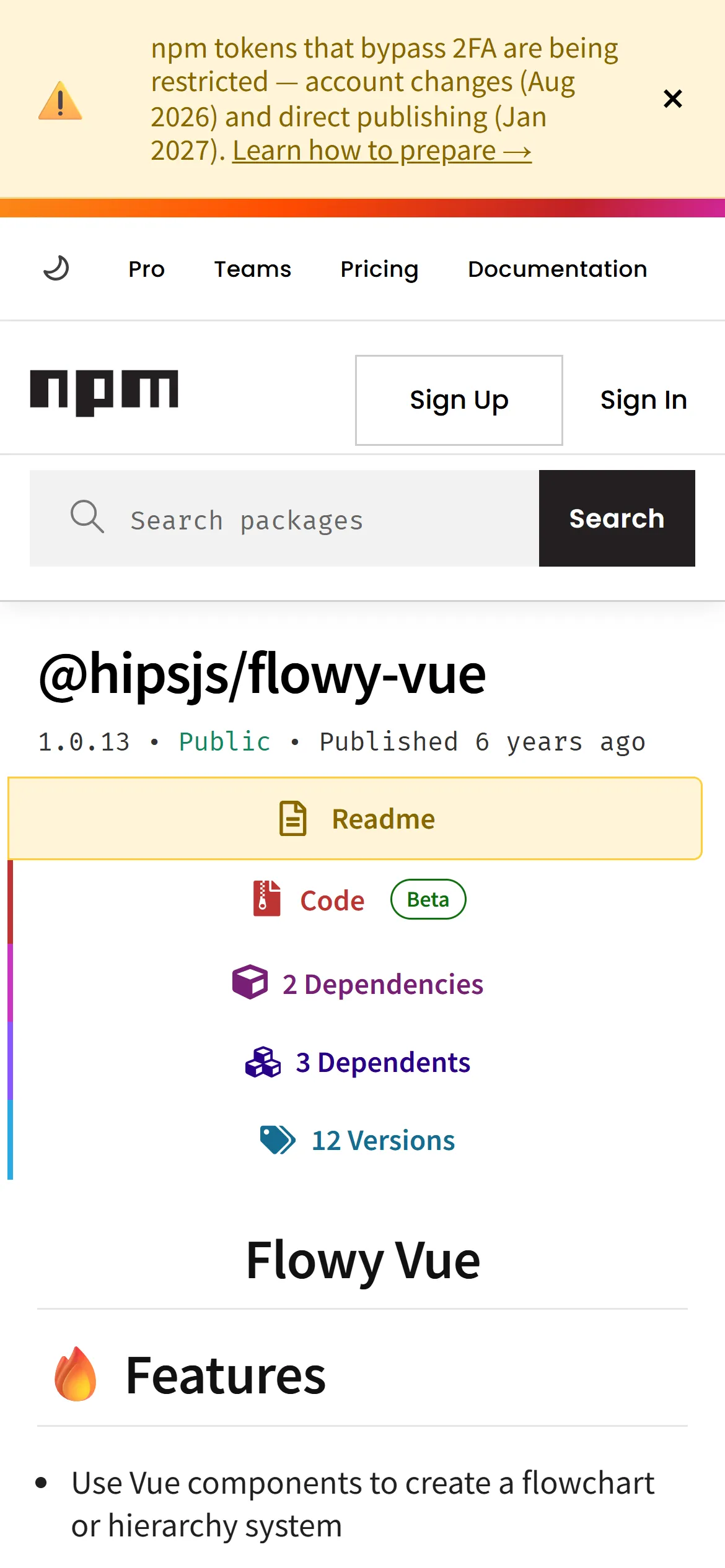The height and width of the screenshot is (1568, 725).
Task: Click the warning triangle icon in banner
Action: [x=60, y=100]
